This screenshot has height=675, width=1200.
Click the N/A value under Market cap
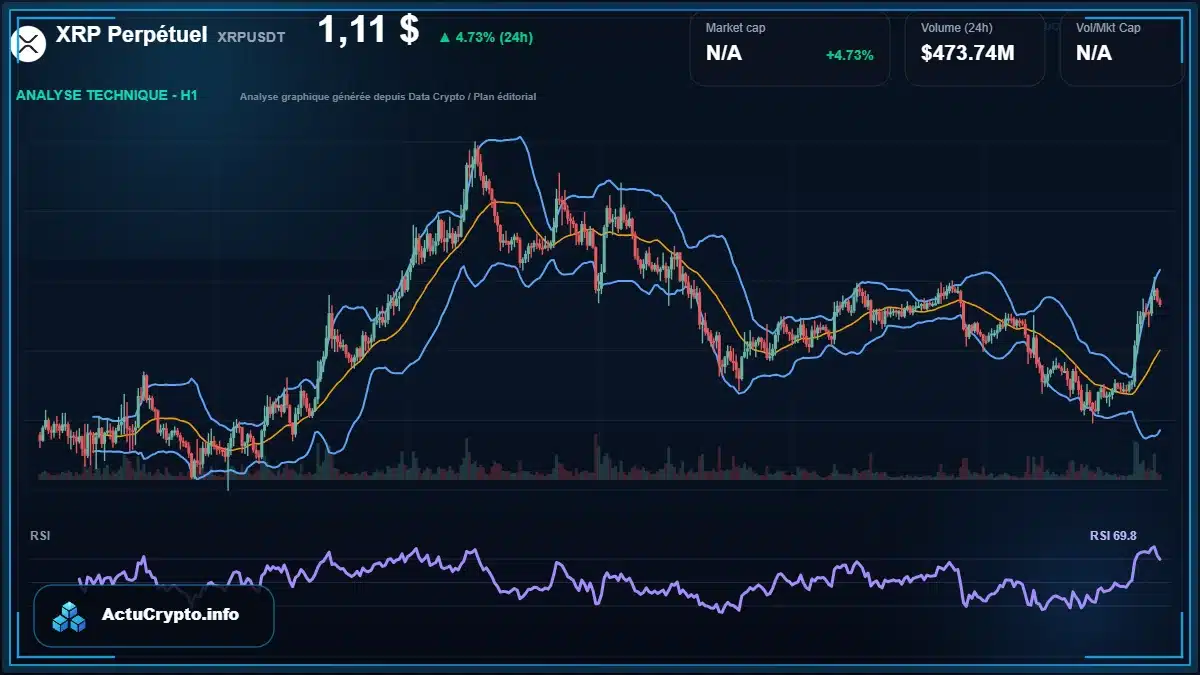(x=724, y=54)
